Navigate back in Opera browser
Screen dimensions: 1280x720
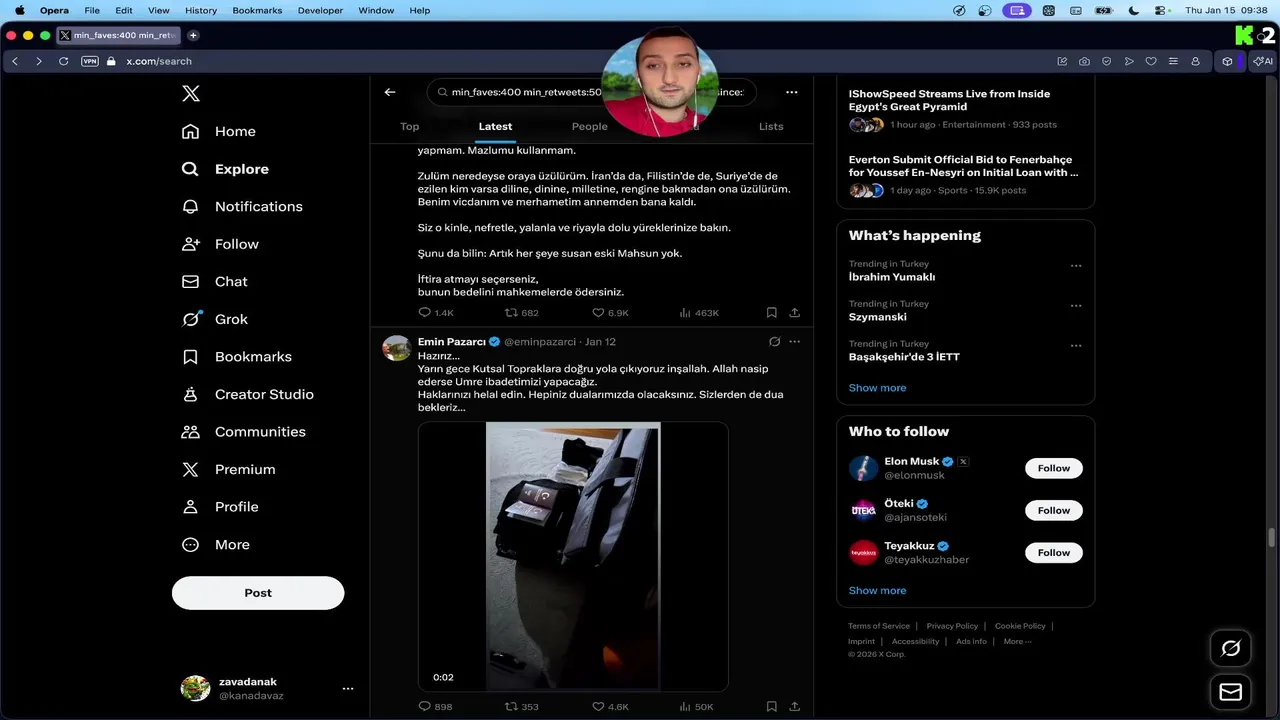pos(15,61)
